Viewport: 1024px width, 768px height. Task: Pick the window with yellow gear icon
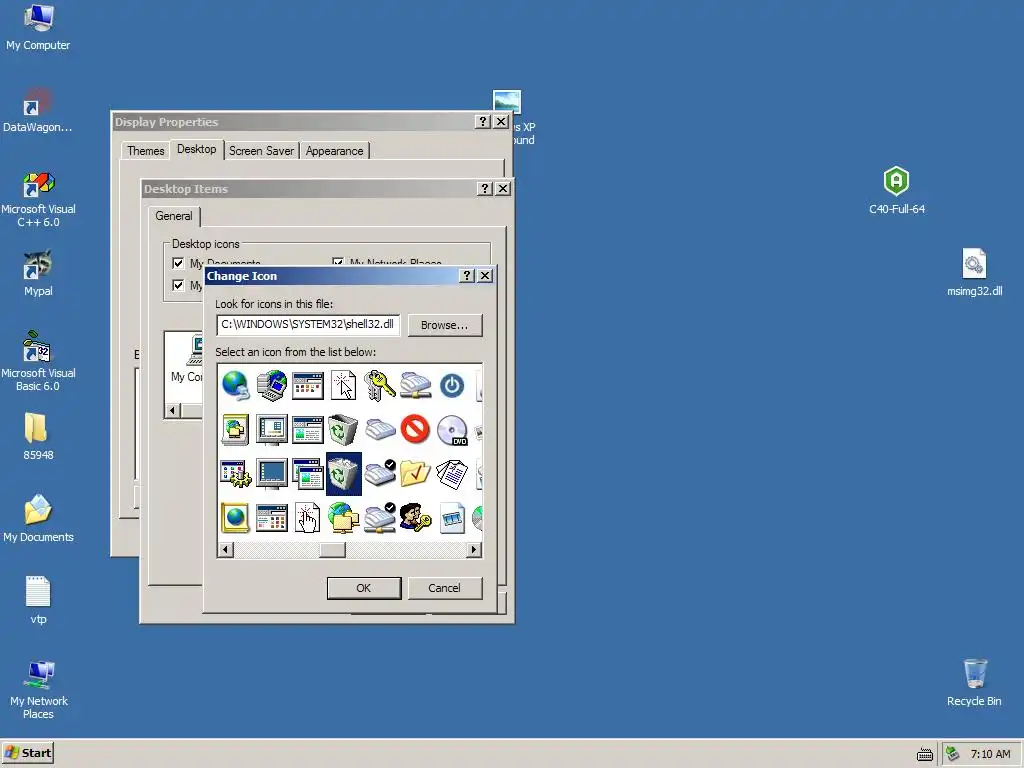pos(235,474)
